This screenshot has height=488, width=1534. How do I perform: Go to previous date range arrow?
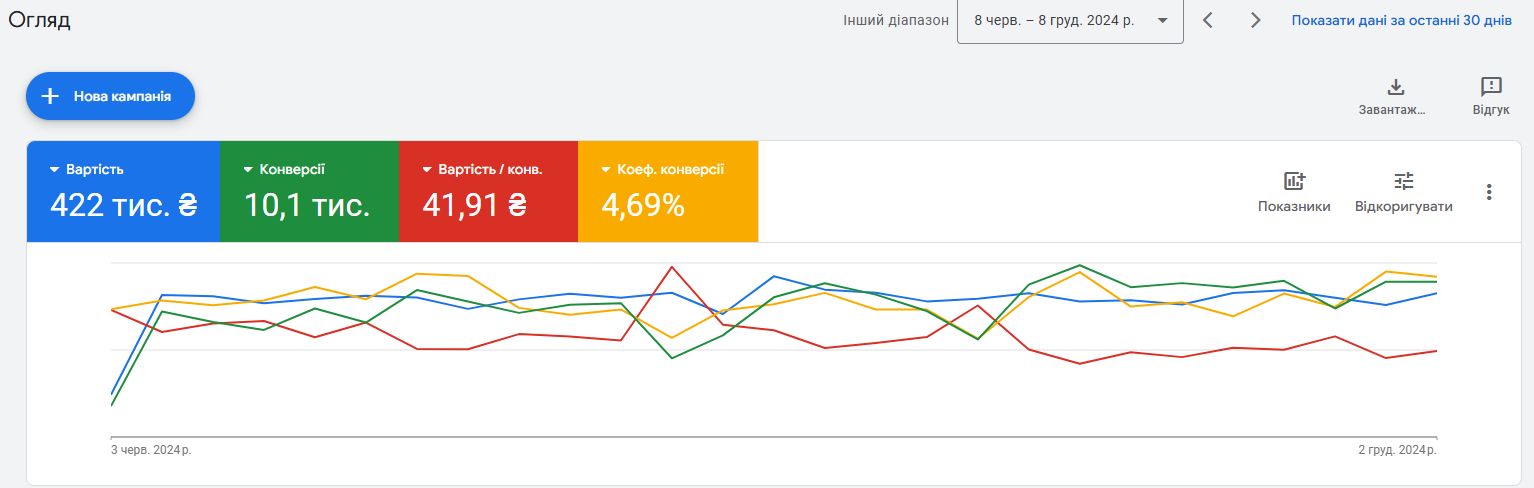pyautogui.click(x=1208, y=20)
